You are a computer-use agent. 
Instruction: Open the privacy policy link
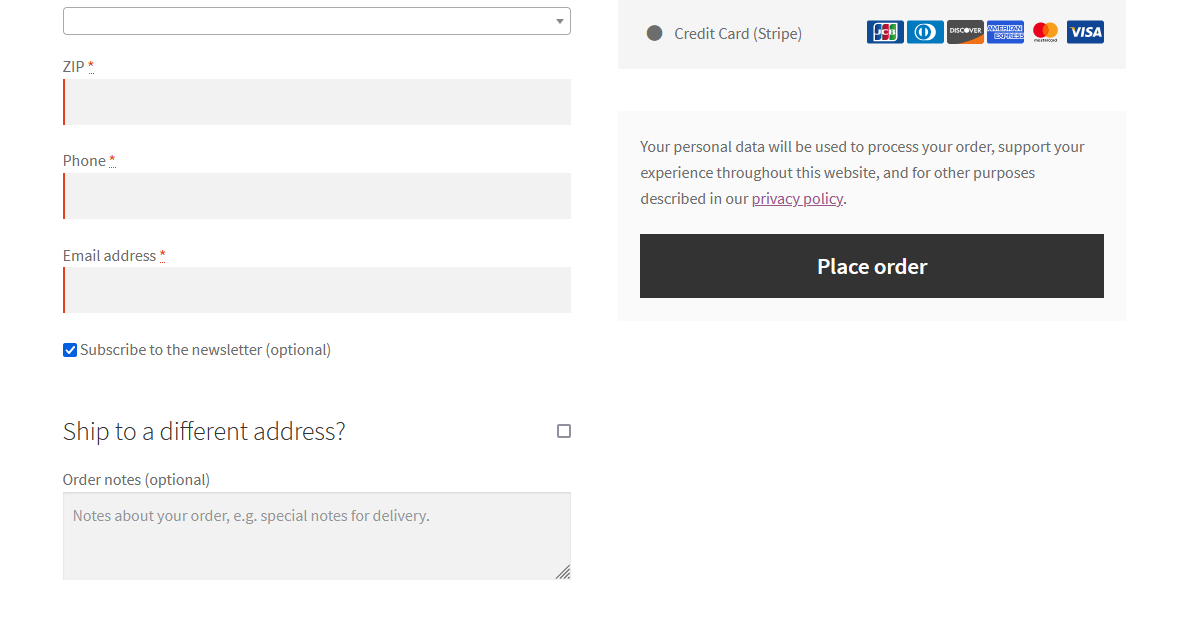797,198
